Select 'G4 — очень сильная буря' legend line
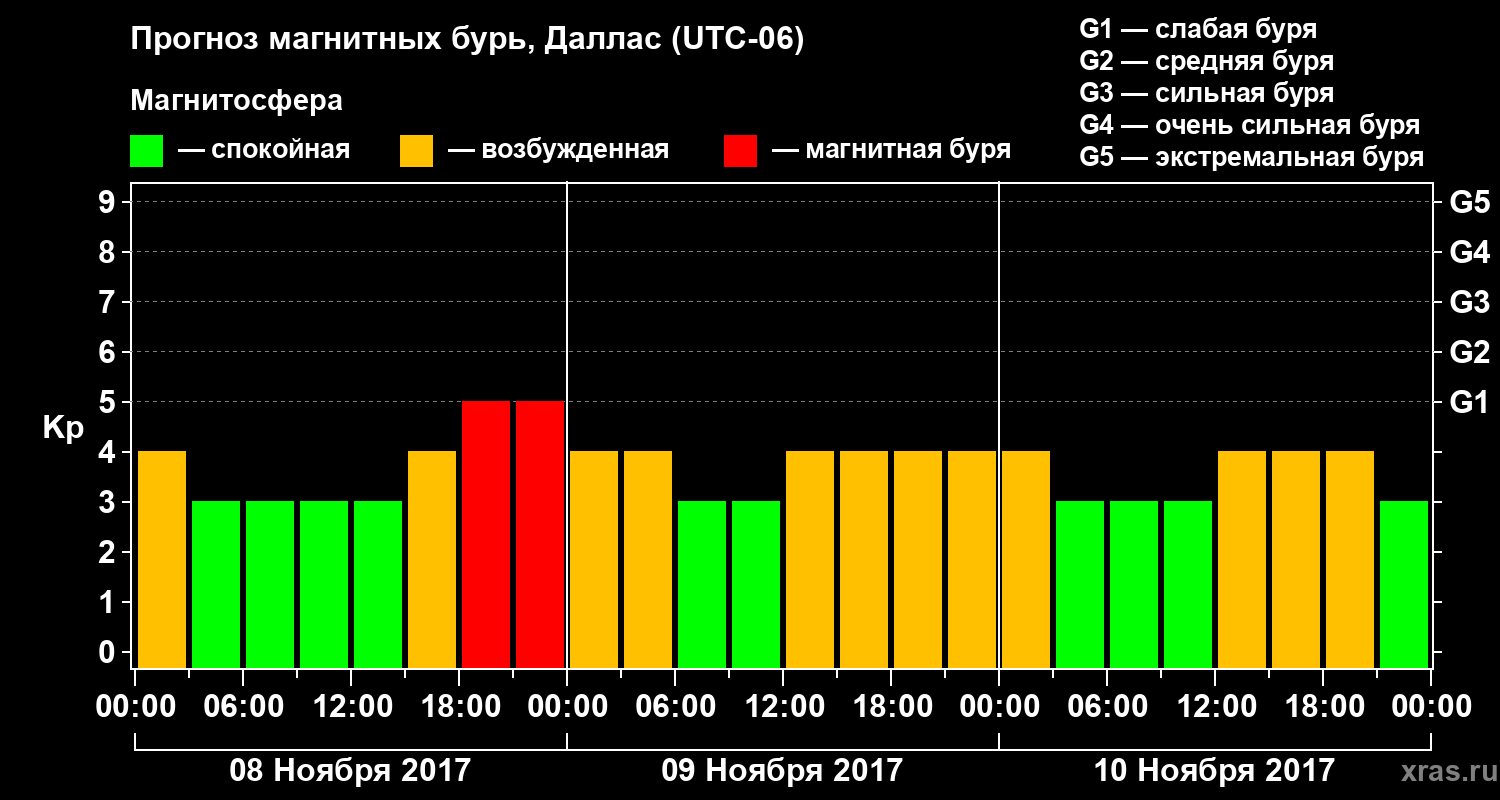This screenshot has width=1500, height=800. [1250, 125]
